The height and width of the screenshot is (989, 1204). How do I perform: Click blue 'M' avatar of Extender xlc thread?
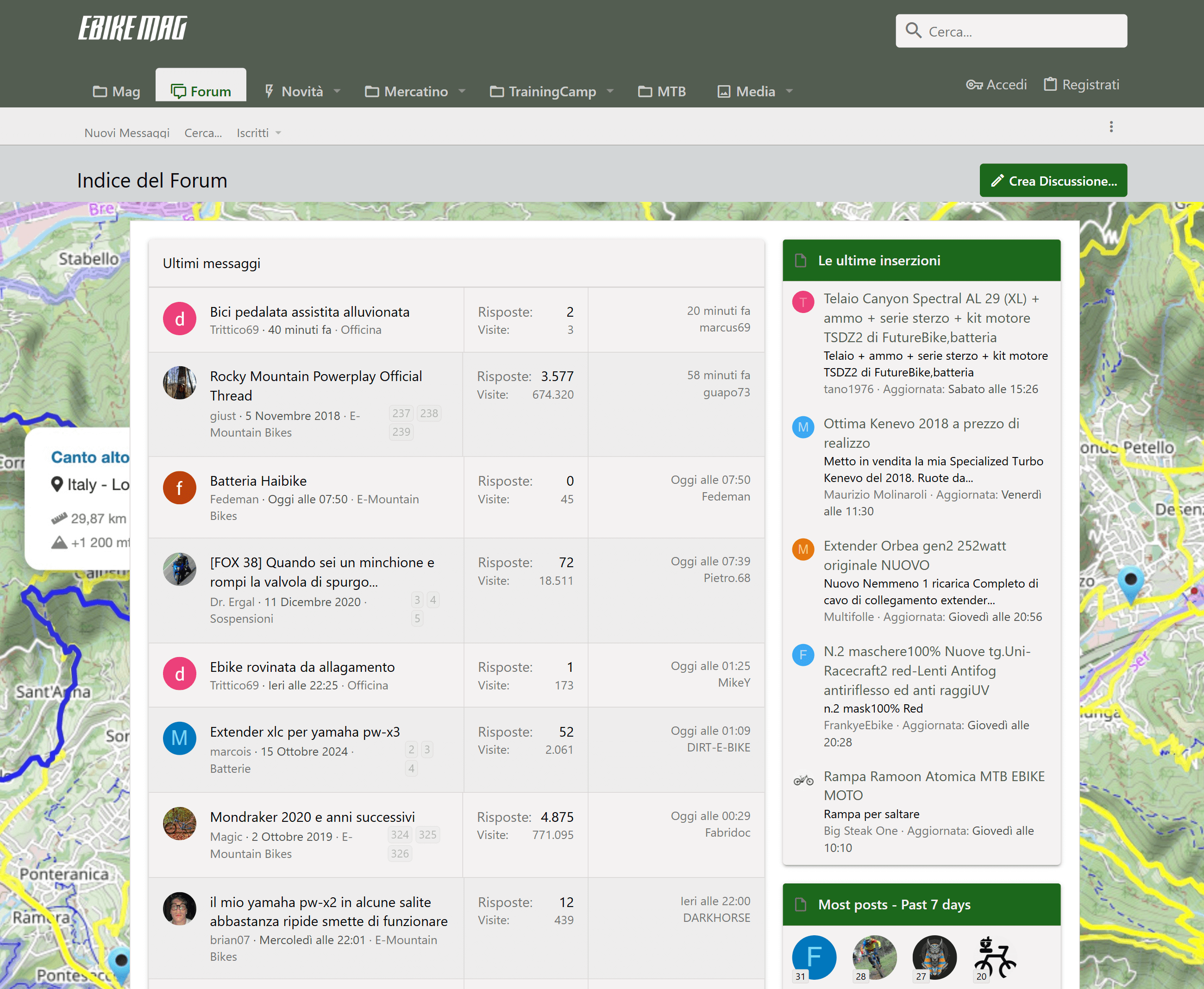[x=180, y=739]
